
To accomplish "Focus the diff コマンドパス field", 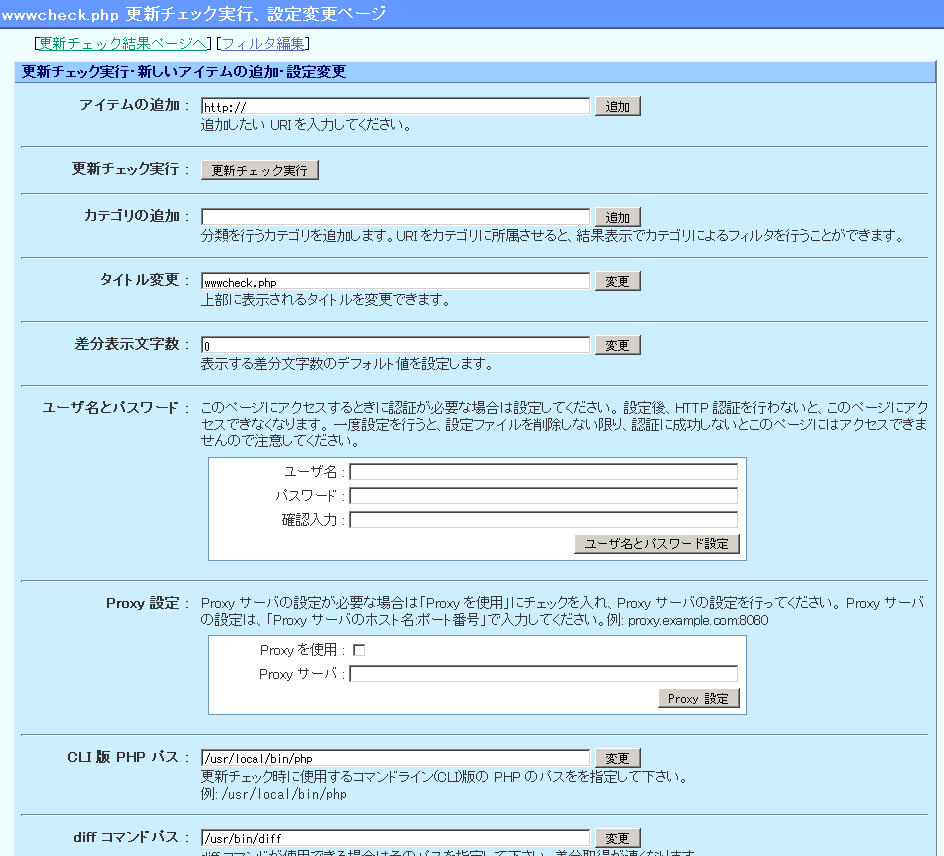I will [x=396, y=838].
